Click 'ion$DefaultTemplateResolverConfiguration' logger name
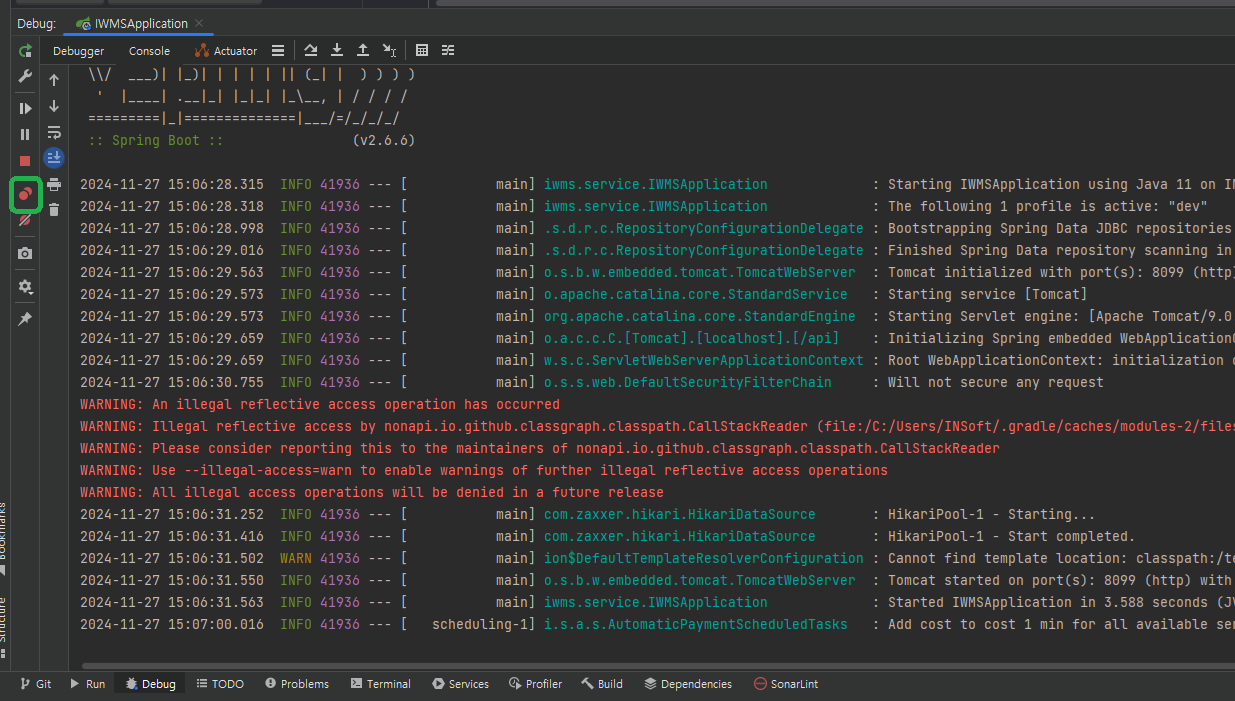The height and width of the screenshot is (701, 1235). (x=703, y=558)
